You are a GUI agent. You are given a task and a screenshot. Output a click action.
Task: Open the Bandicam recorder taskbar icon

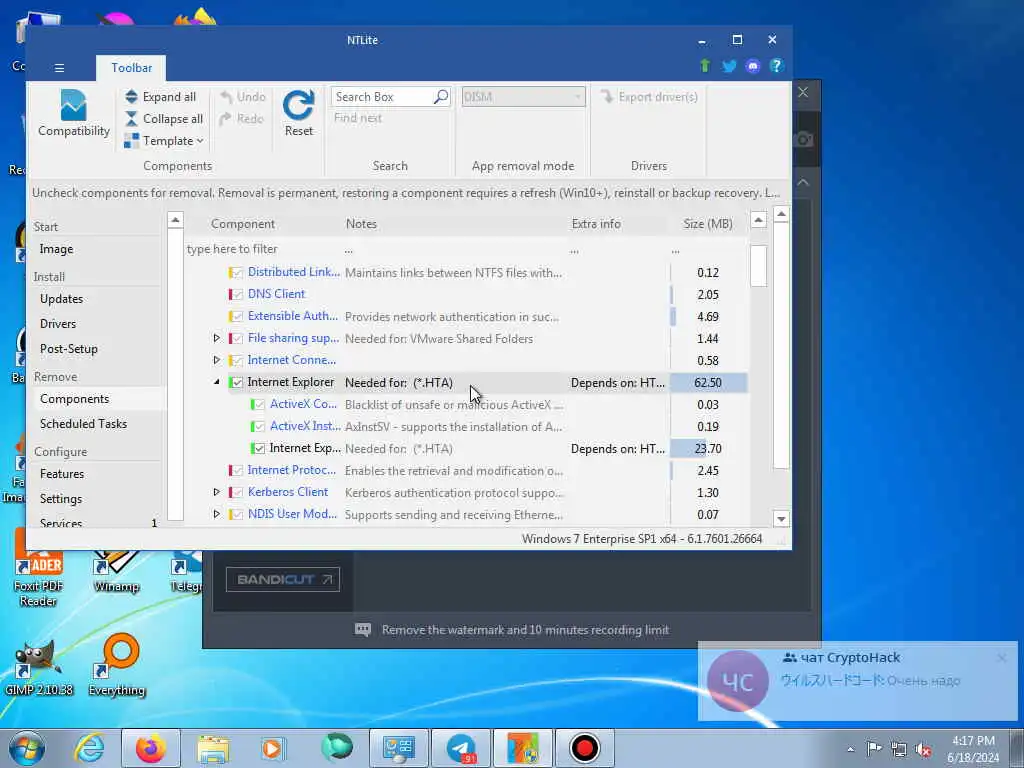point(584,748)
